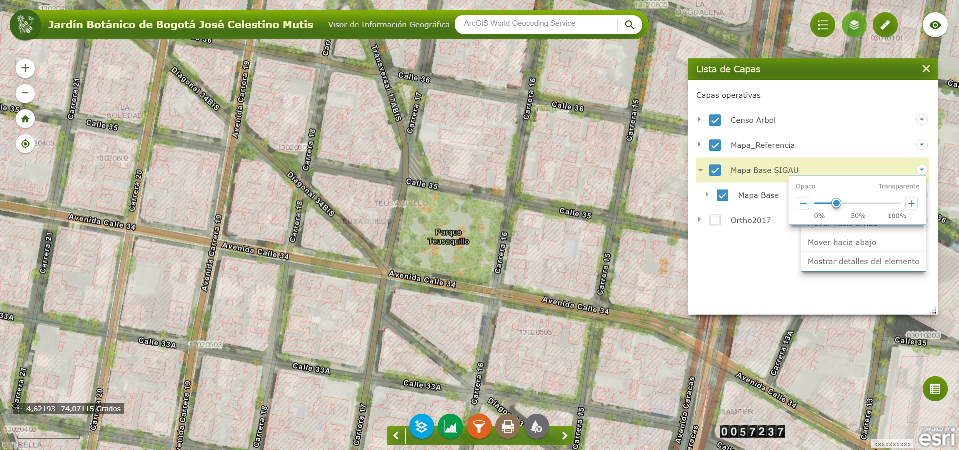
Task: Click the transparency slider handle
Action: 836,203
